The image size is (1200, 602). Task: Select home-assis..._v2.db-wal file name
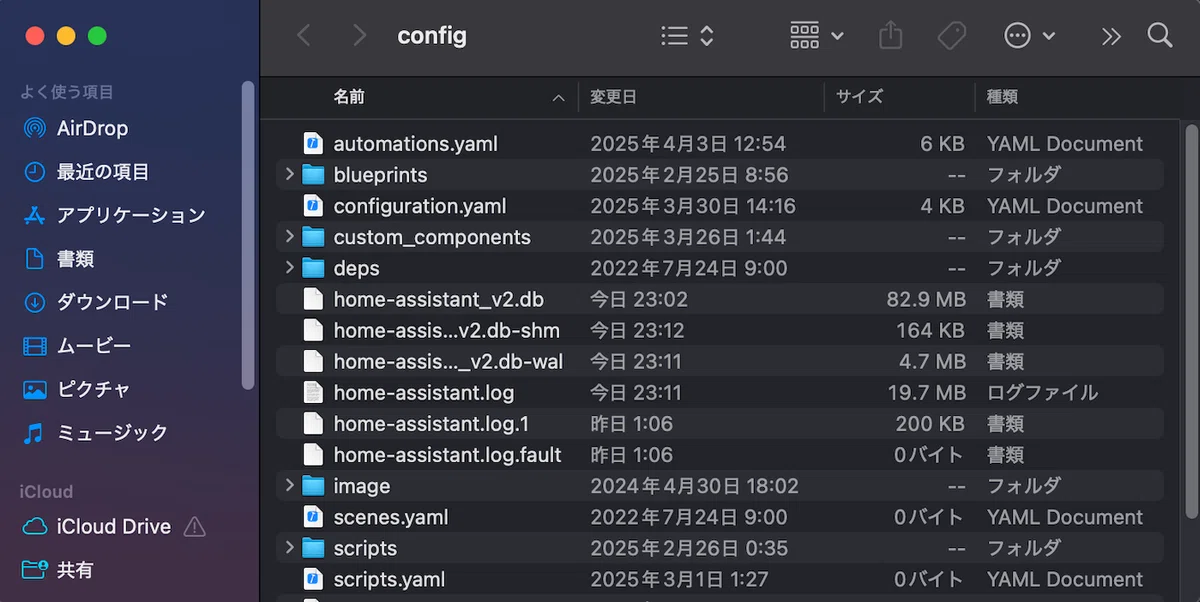click(449, 361)
